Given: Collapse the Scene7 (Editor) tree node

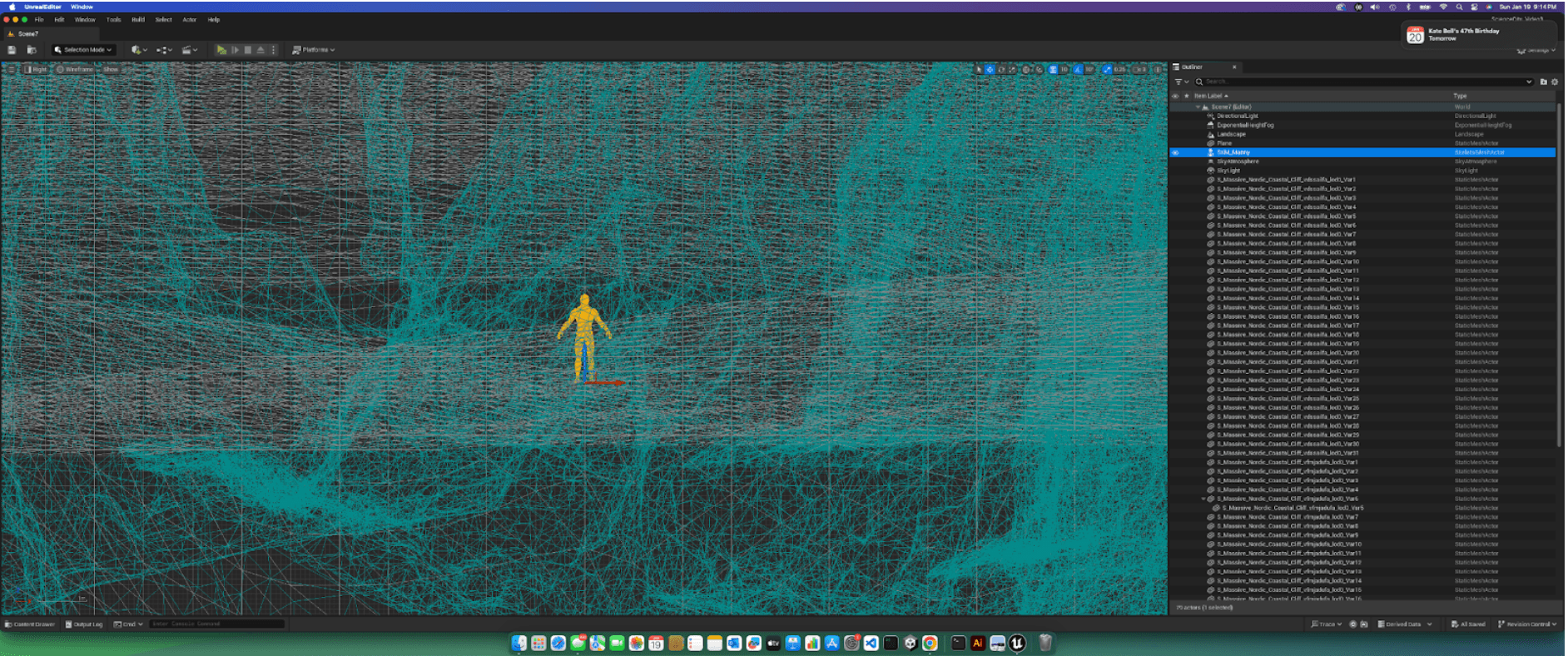Looking at the screenshot, I should 1198,107.
